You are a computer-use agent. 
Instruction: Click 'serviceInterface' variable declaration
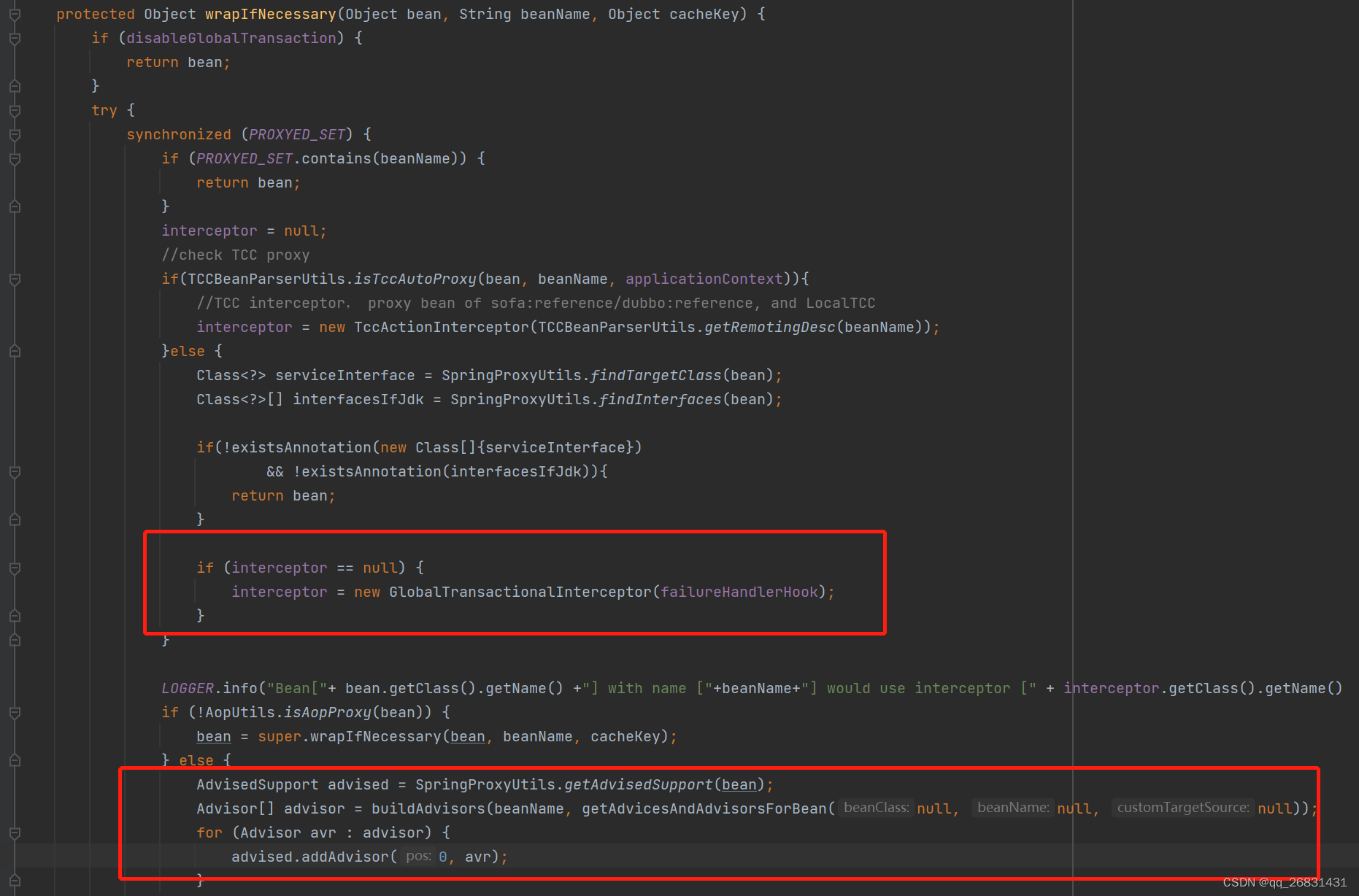pyautogui.click(x=345, y=376)
